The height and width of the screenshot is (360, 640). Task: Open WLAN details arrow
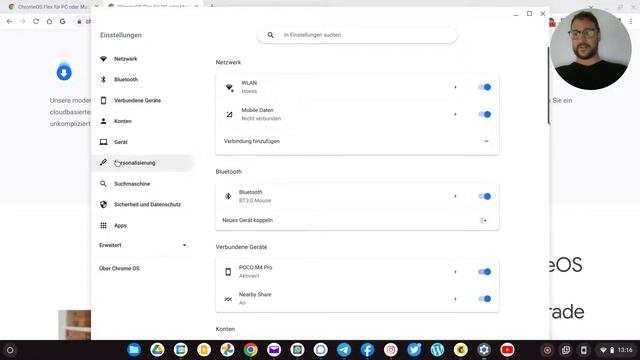click(x=455, y=87)
